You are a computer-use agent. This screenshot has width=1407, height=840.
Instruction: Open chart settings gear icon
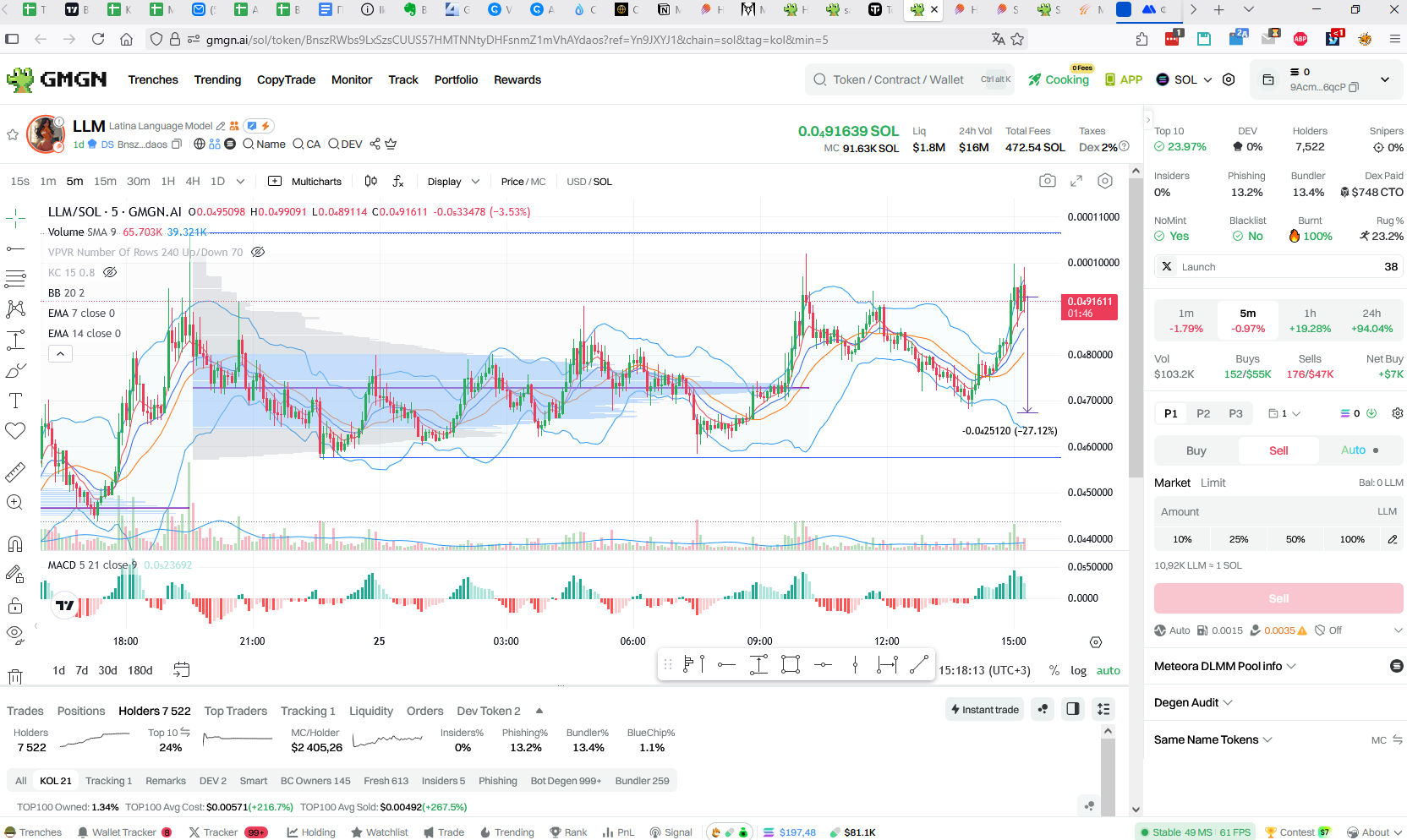1104,181
